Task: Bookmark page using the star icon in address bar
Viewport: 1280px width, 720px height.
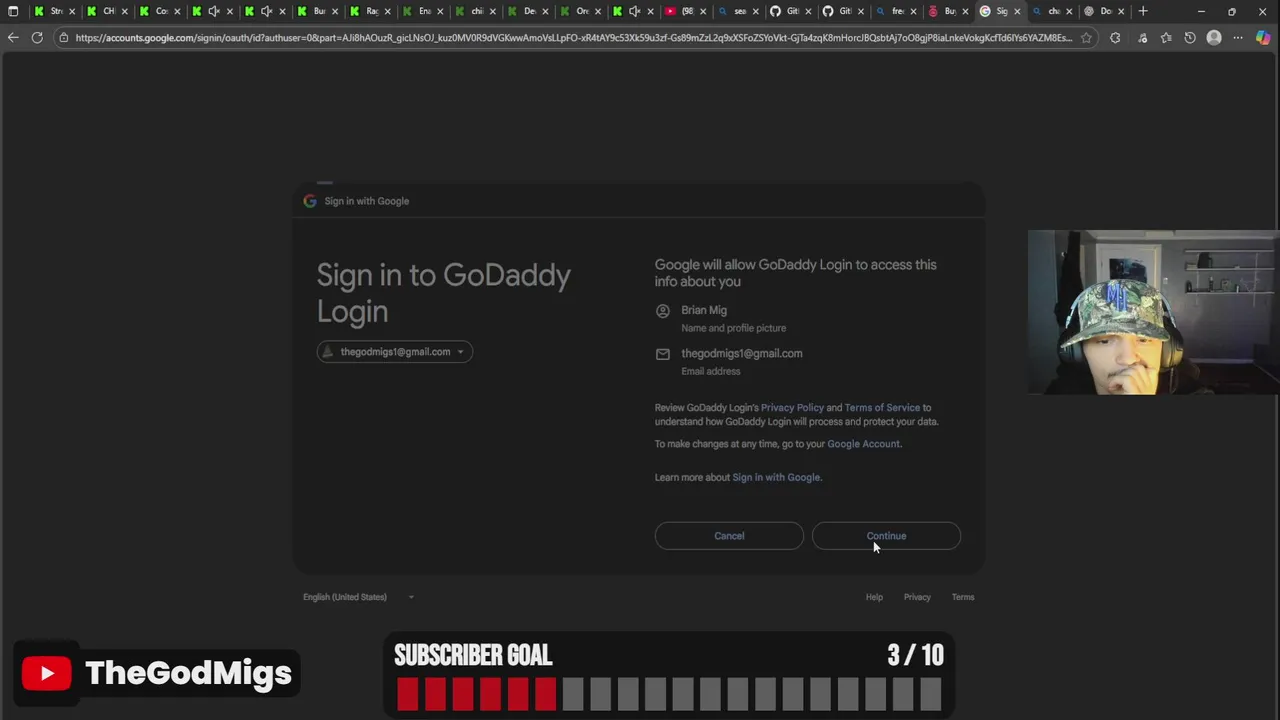Action: 1086,38
